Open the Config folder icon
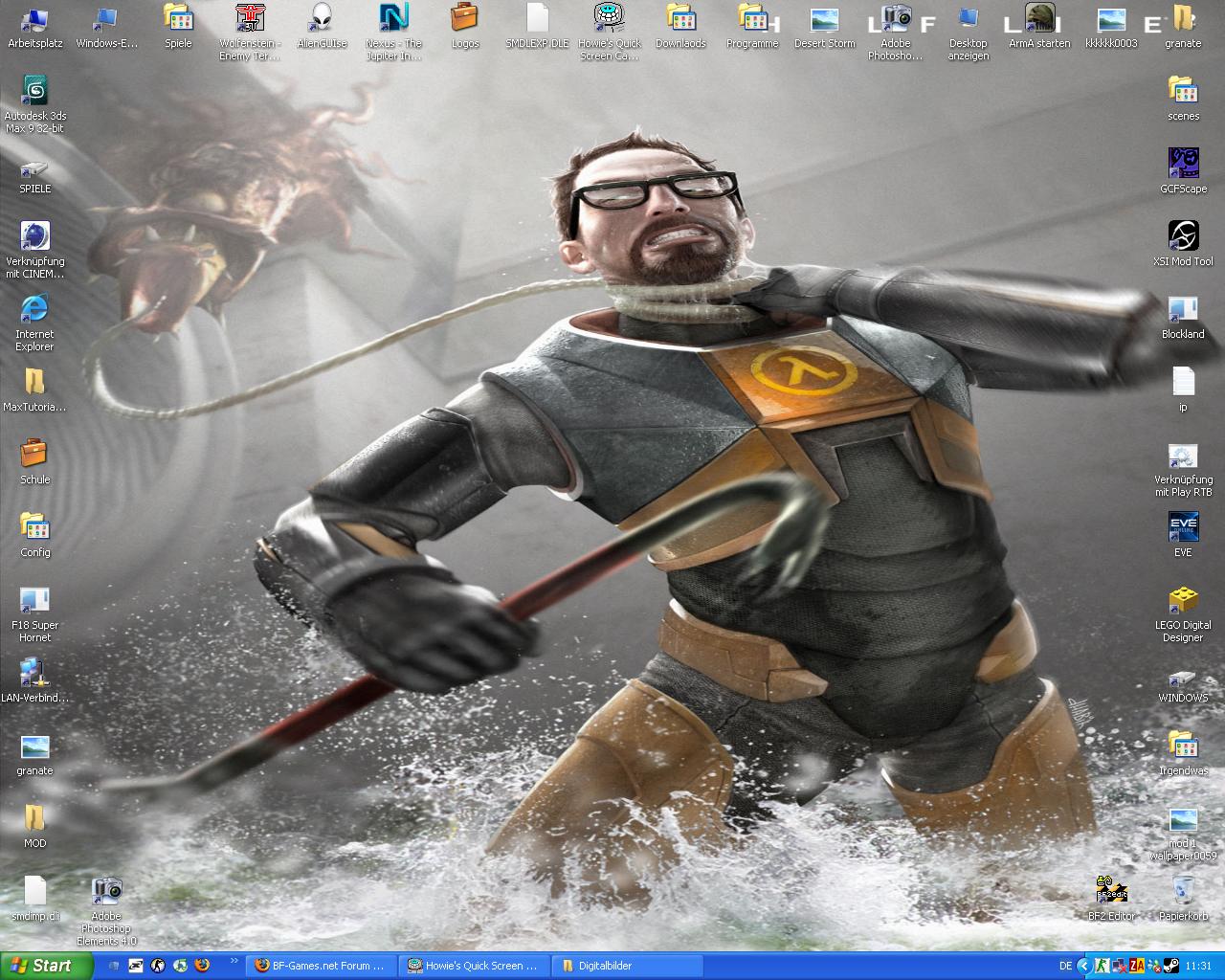This screenshot has width=1225, height=980. tap(34, 535)
